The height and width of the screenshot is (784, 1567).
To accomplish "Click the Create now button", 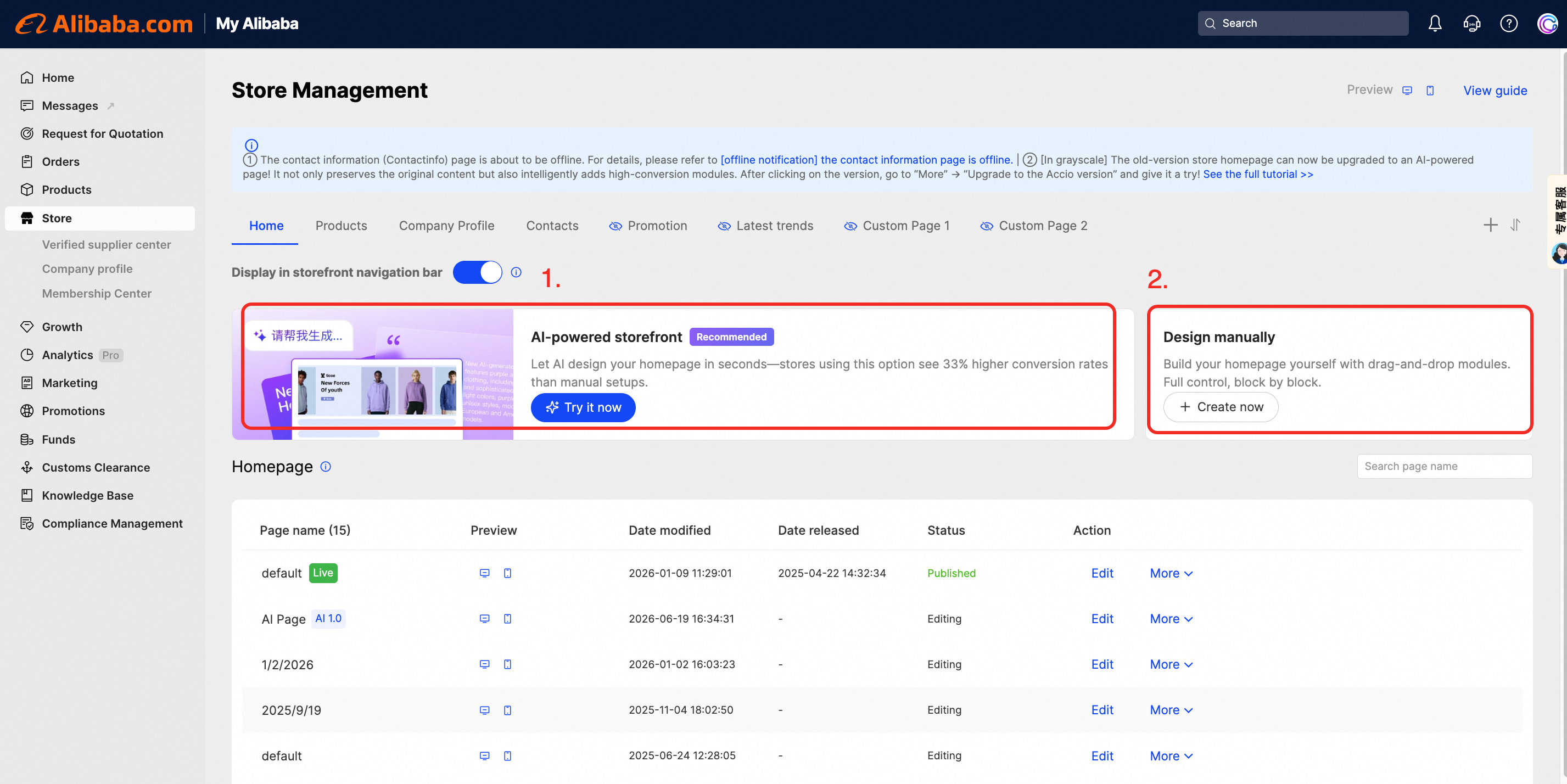I will [1221, 407].
